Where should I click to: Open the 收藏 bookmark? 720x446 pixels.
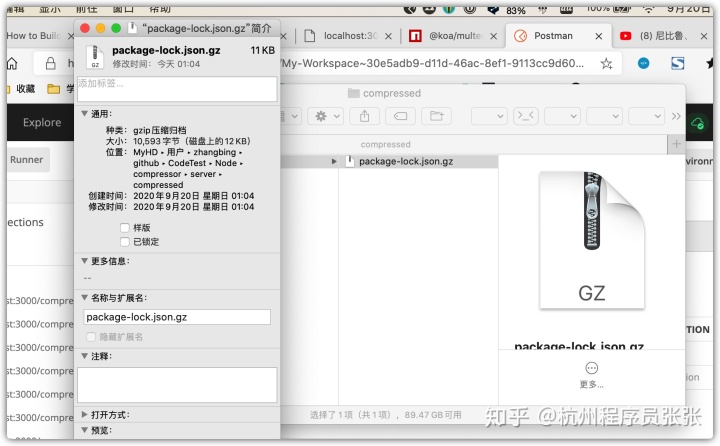tap(26, 89)
